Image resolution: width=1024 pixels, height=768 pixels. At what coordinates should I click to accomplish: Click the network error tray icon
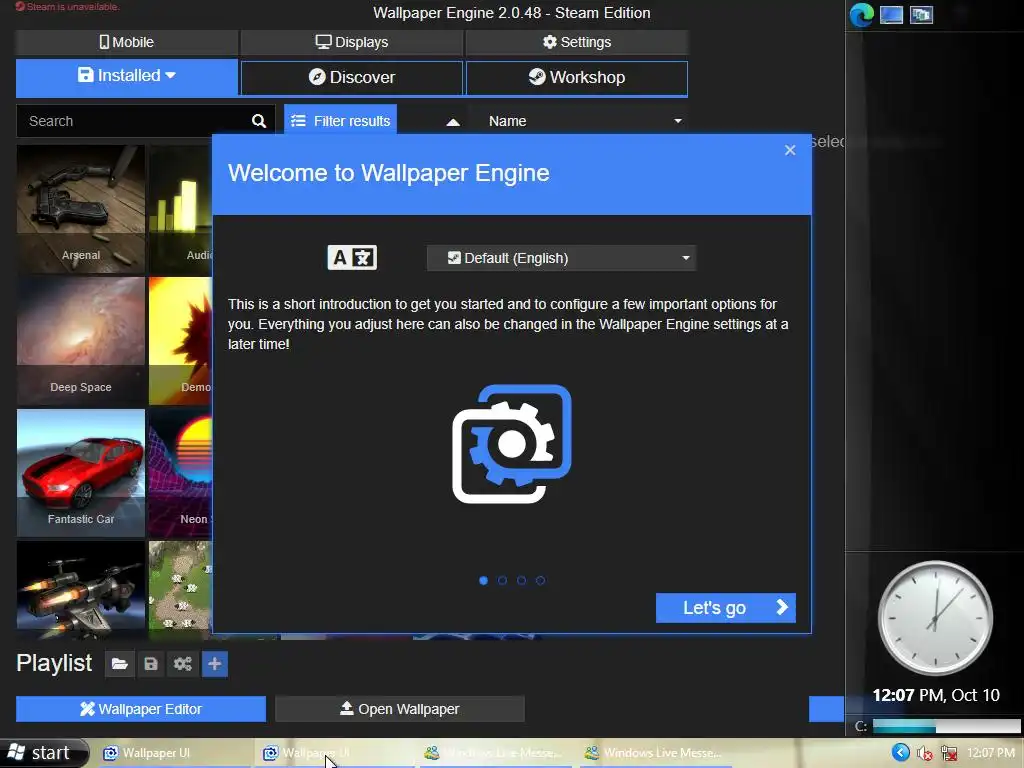948,754
